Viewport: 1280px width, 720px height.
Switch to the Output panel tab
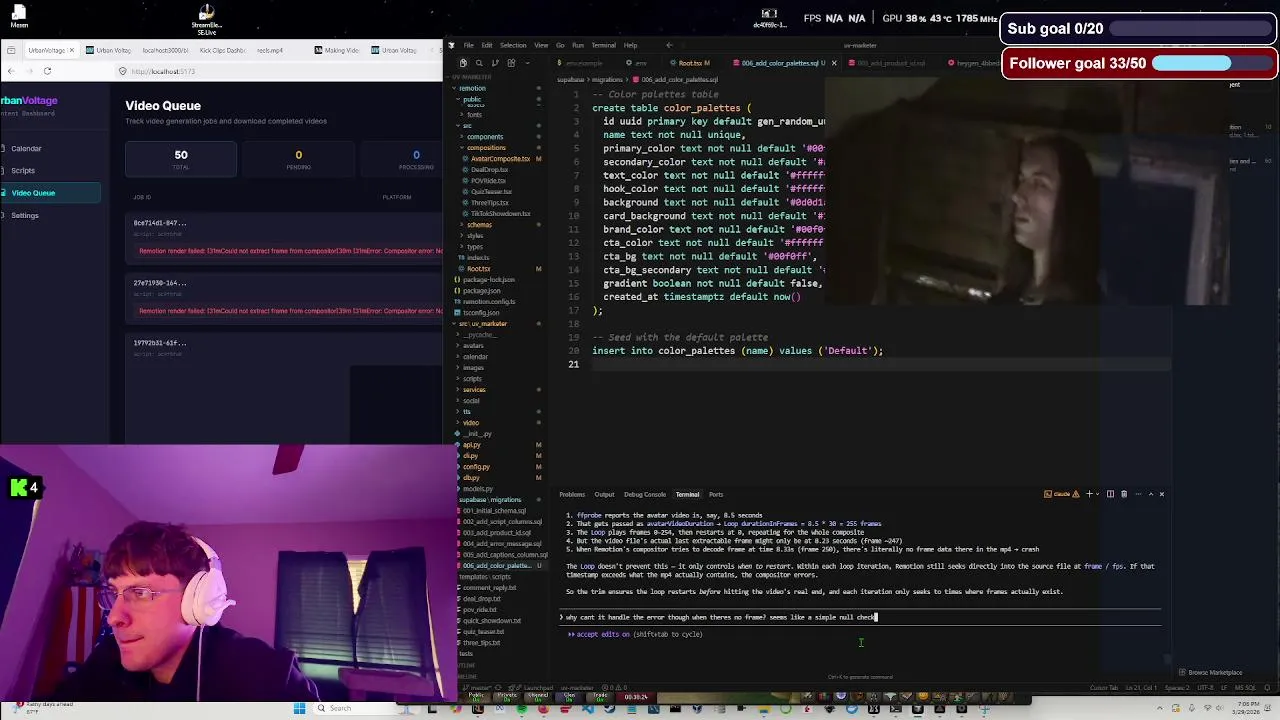point(604,494)
